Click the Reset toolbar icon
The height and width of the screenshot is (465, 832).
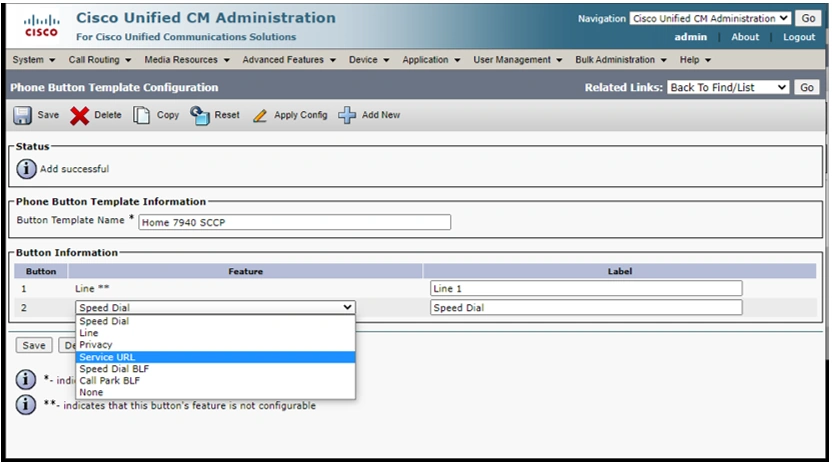coord(200,115)
